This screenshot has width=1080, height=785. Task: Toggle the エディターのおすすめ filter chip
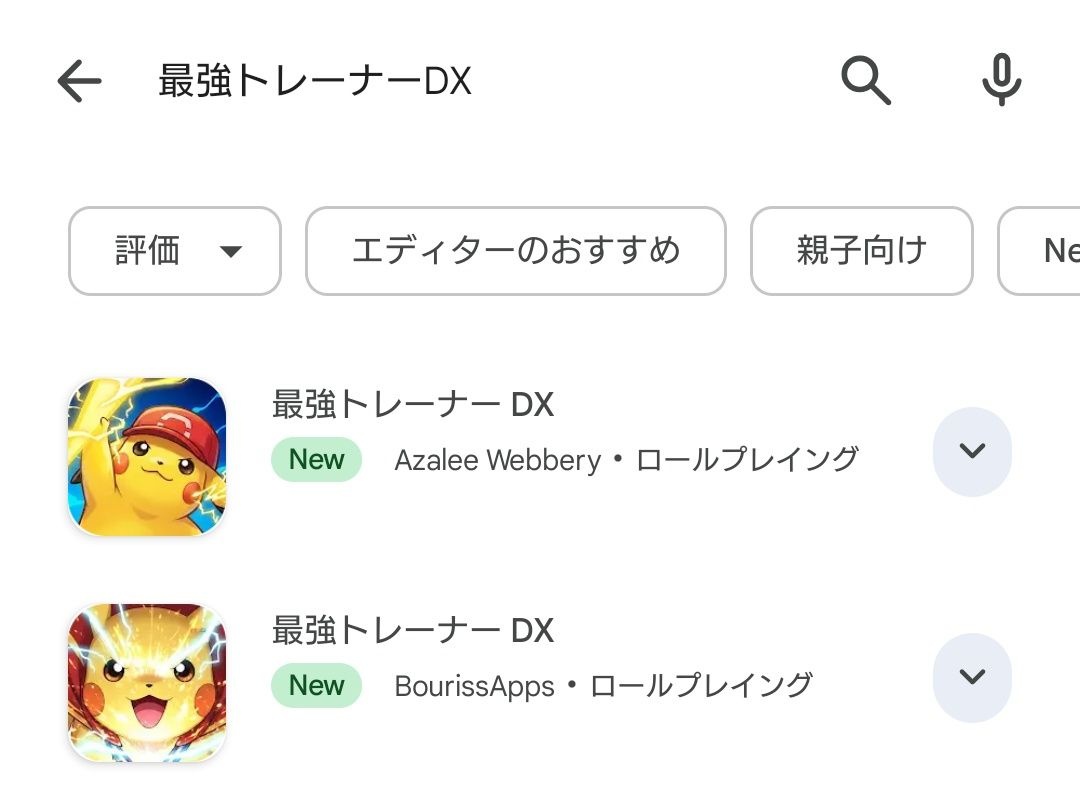click(515, 251)
